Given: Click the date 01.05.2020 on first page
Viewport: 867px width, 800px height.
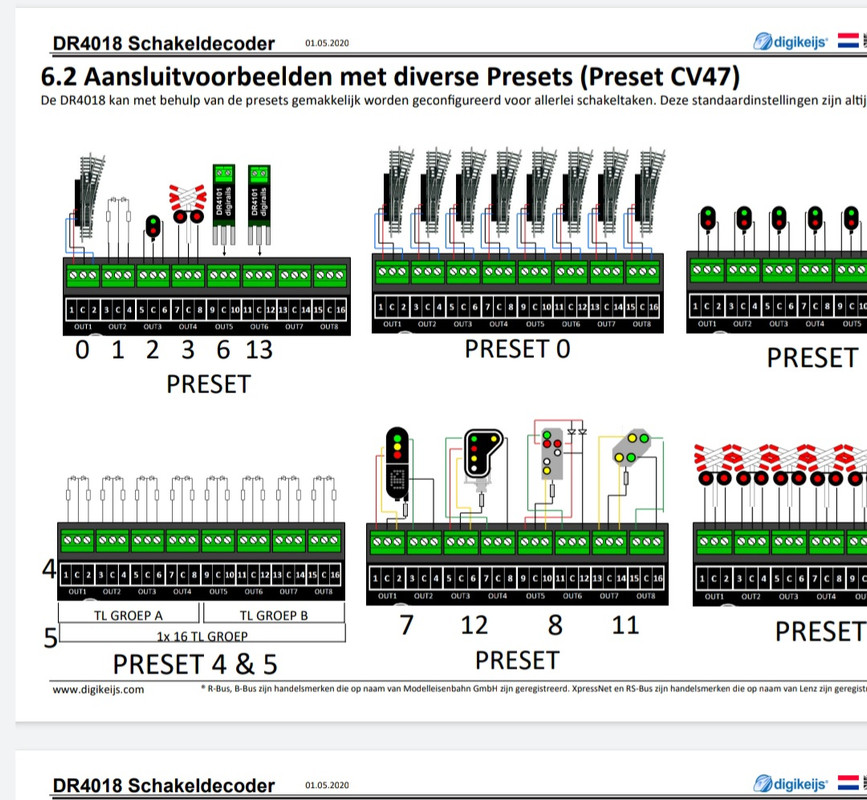Looking at the screenshot, I should tap(327, 43).
